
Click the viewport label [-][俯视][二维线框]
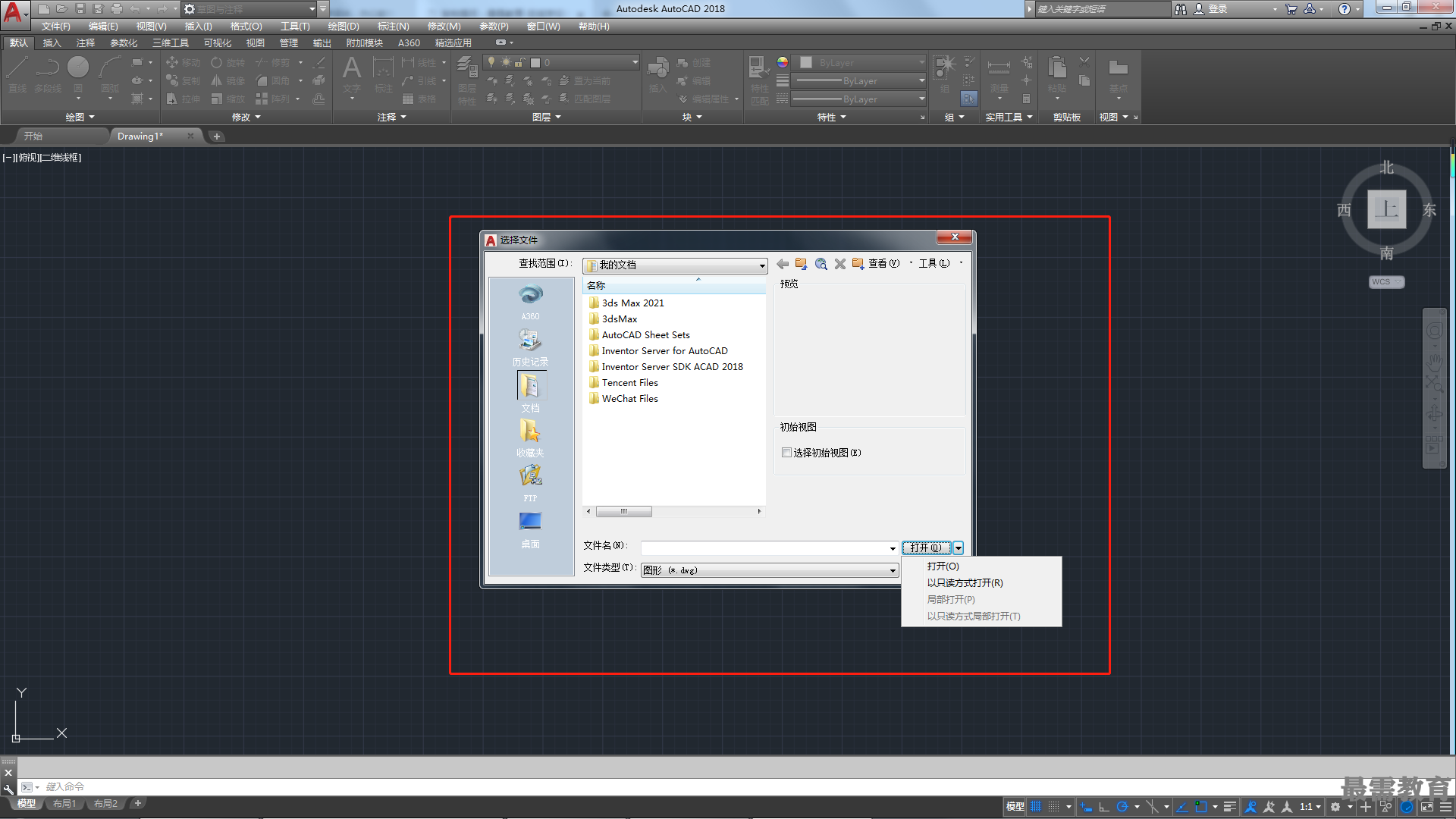tap(42, 158)
